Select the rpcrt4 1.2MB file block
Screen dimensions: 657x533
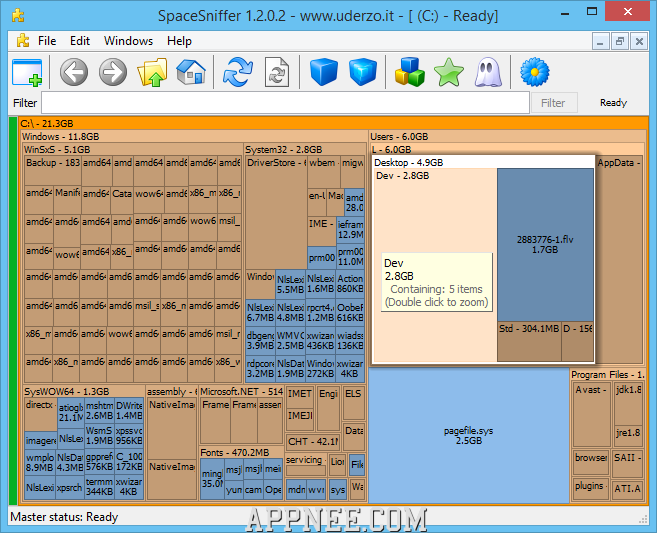coord(320,313)
